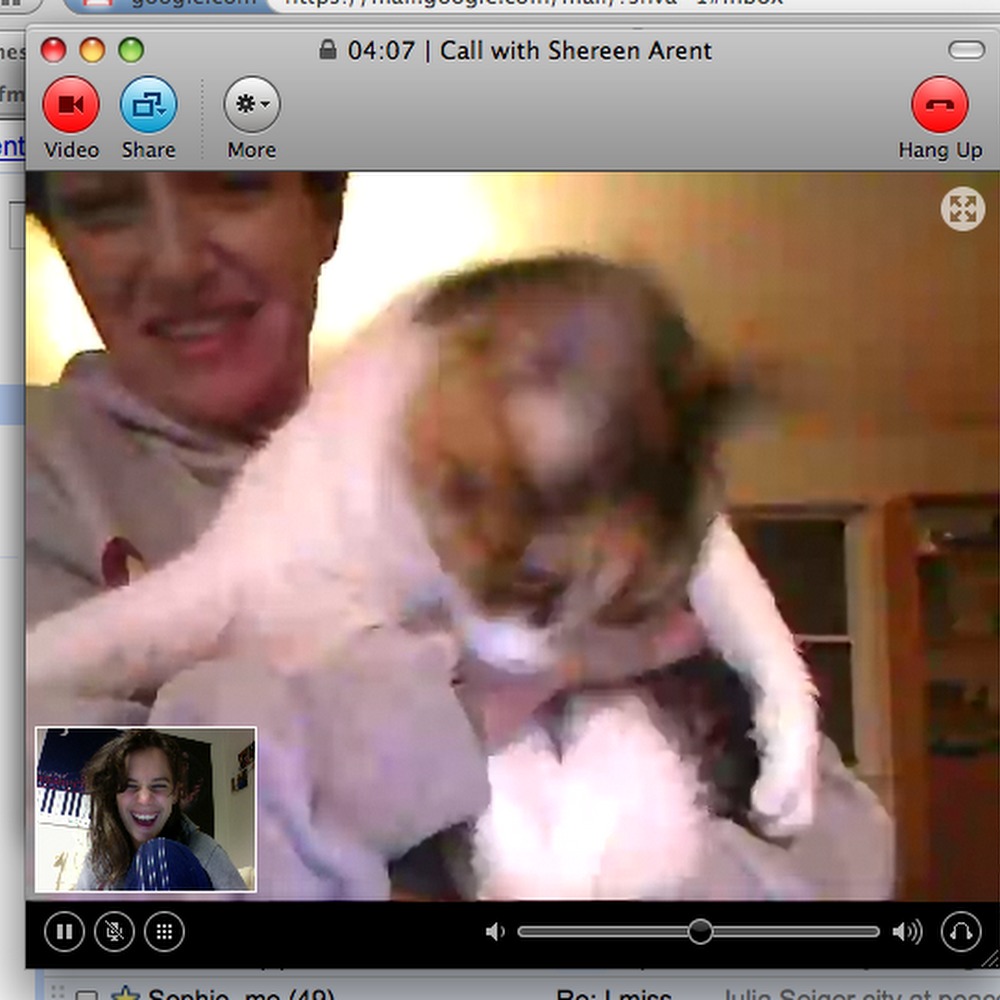
Task: End the call with Hang Up
Action: pos(940,106)
